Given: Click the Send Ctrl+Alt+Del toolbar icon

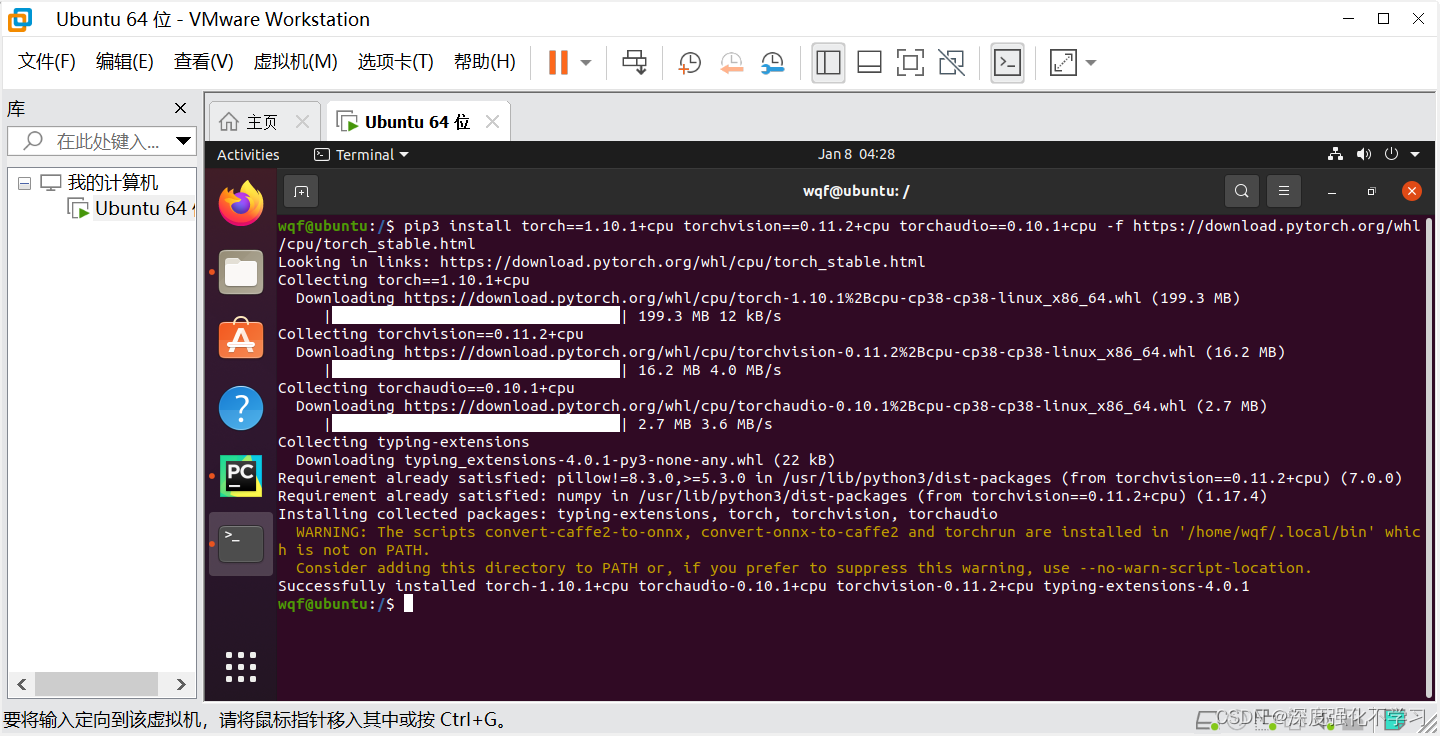Looking at the screenshot, I should [x=634, y=62].
